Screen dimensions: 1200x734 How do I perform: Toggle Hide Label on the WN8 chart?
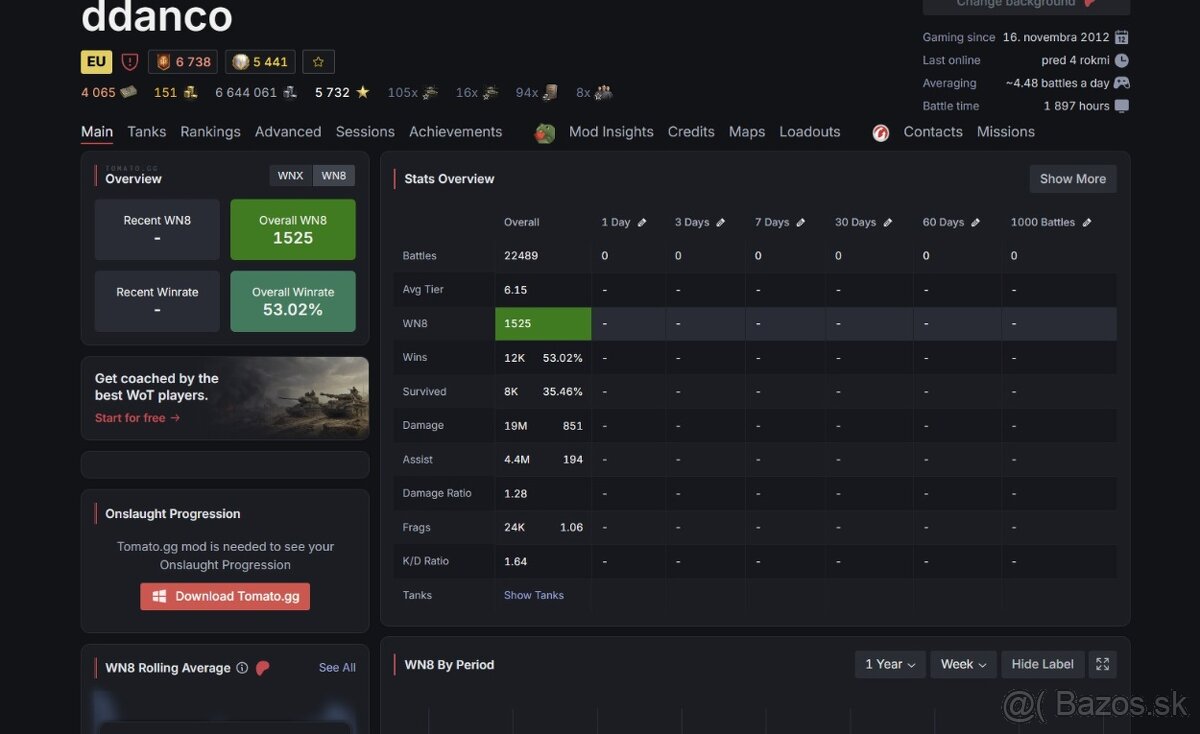click(1042, 664)
